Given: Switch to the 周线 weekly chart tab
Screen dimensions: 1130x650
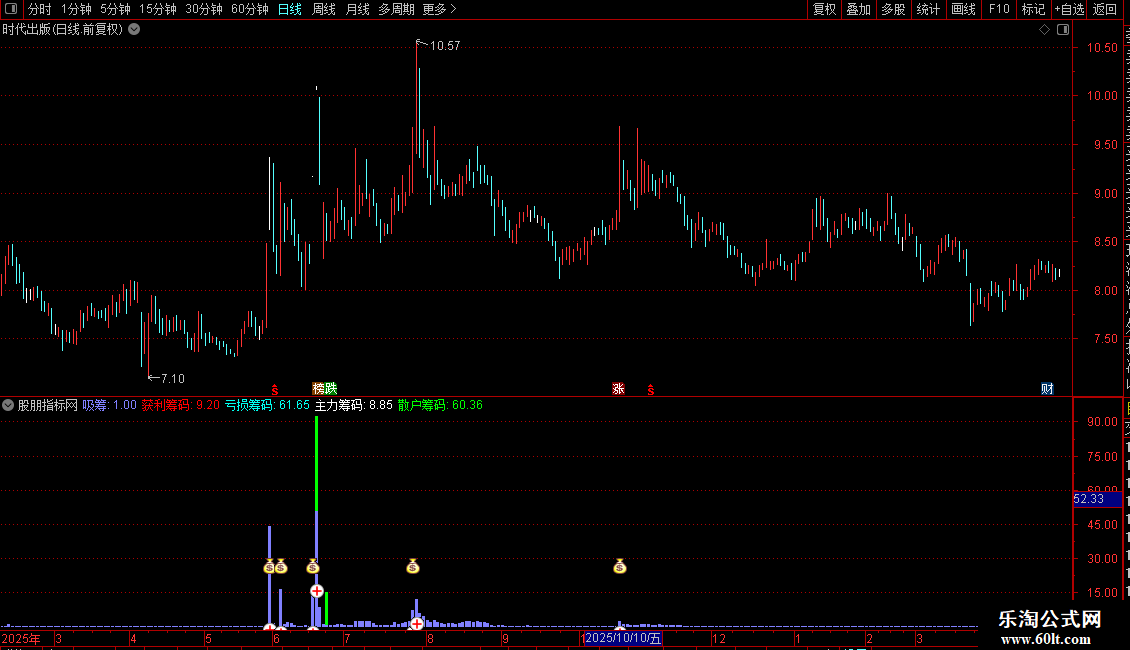Looking at the screenshot, I should pos(324,9).
